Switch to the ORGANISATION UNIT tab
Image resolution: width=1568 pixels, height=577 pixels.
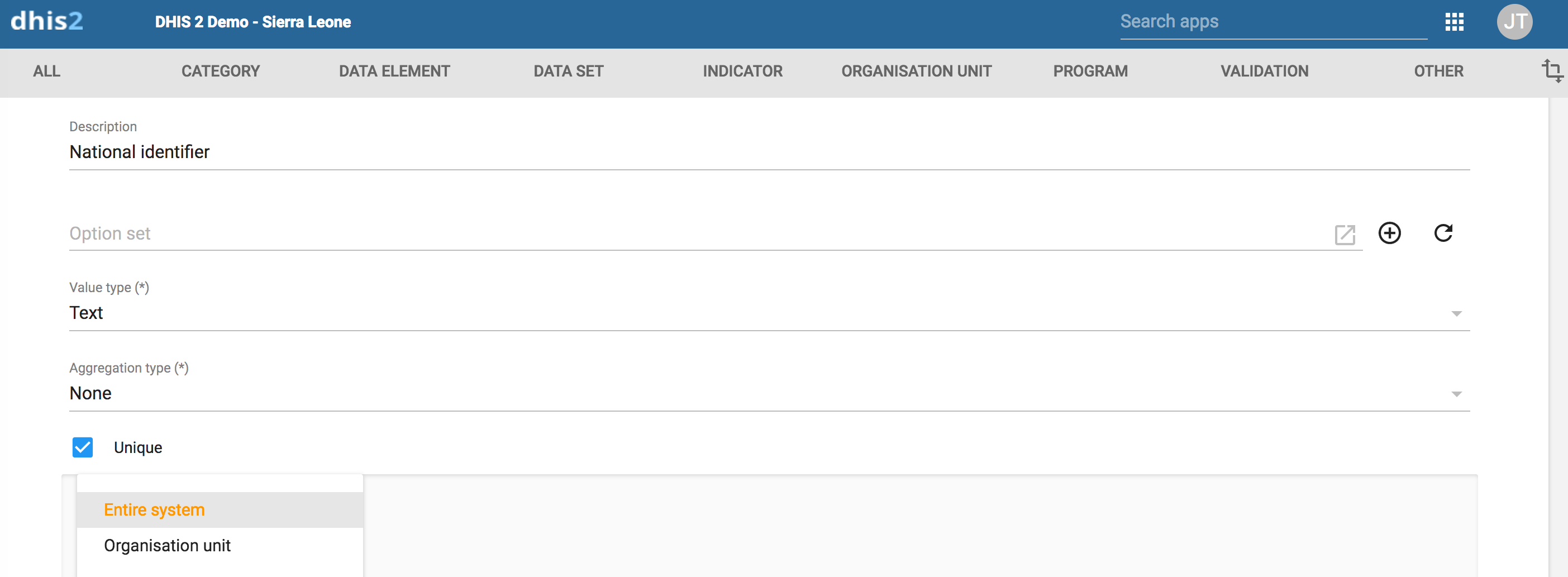click(916, 71)
